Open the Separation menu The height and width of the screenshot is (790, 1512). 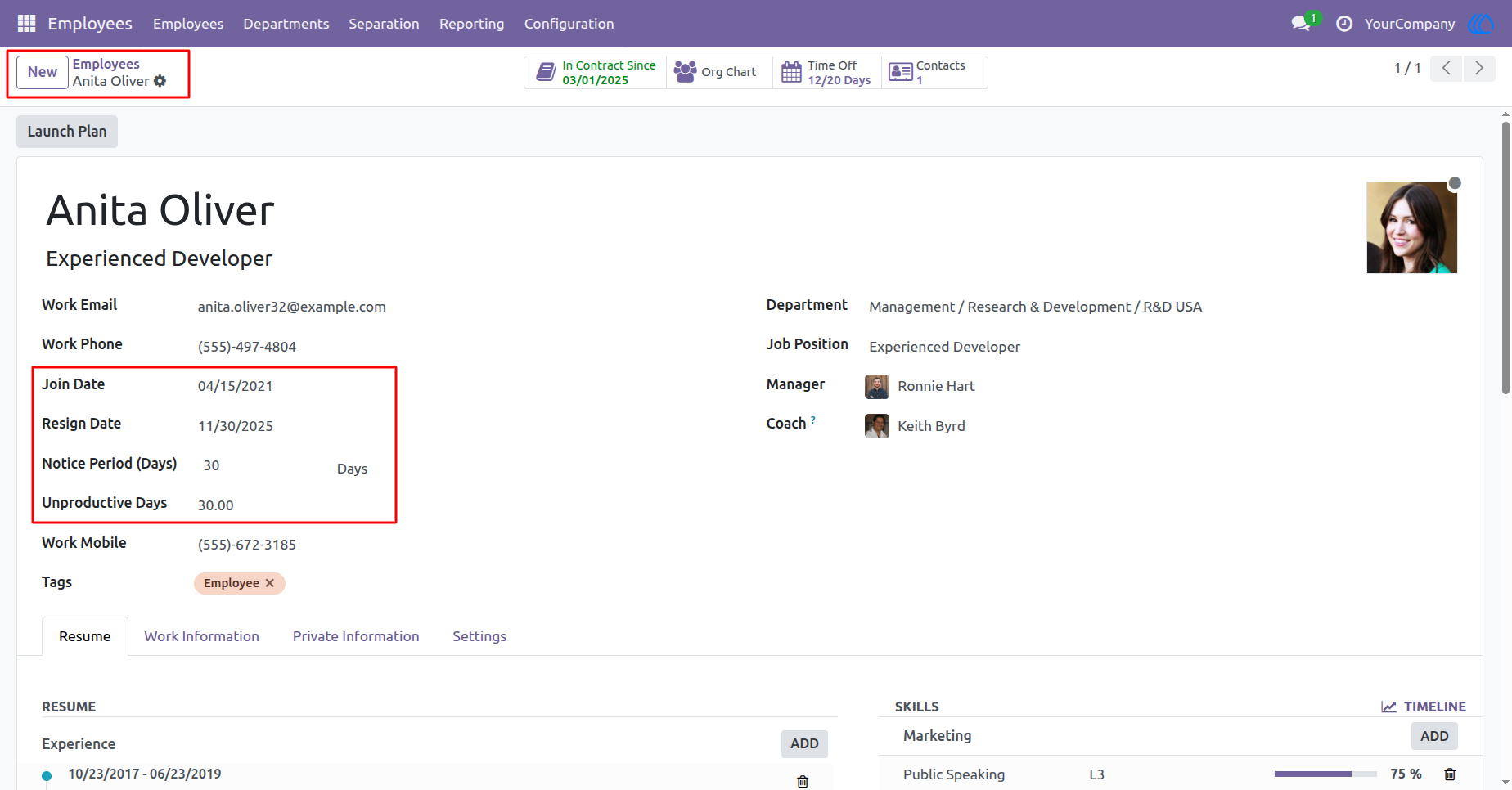pos(384,24)
